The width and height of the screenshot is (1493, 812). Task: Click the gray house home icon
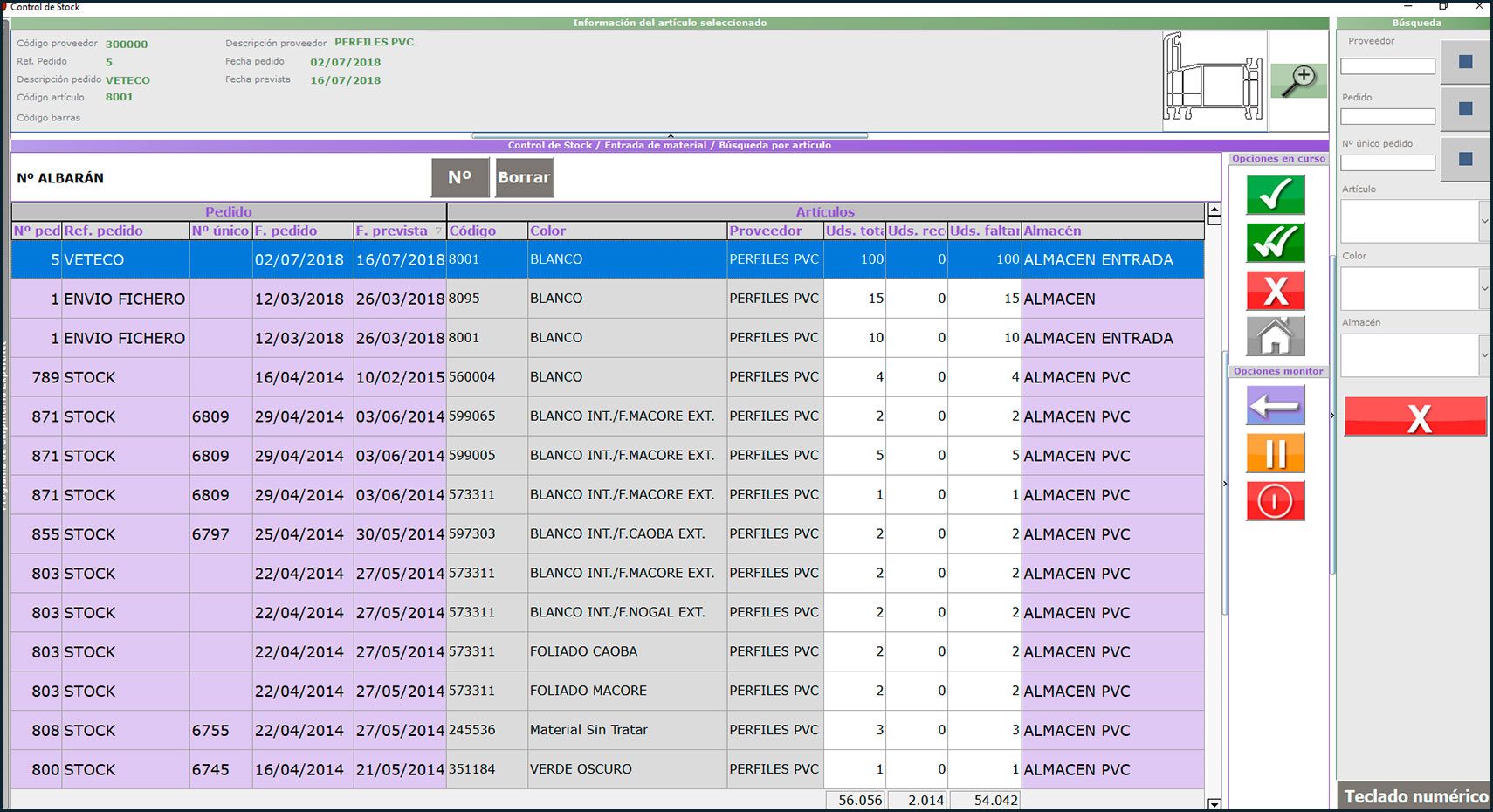point(1275,337)
